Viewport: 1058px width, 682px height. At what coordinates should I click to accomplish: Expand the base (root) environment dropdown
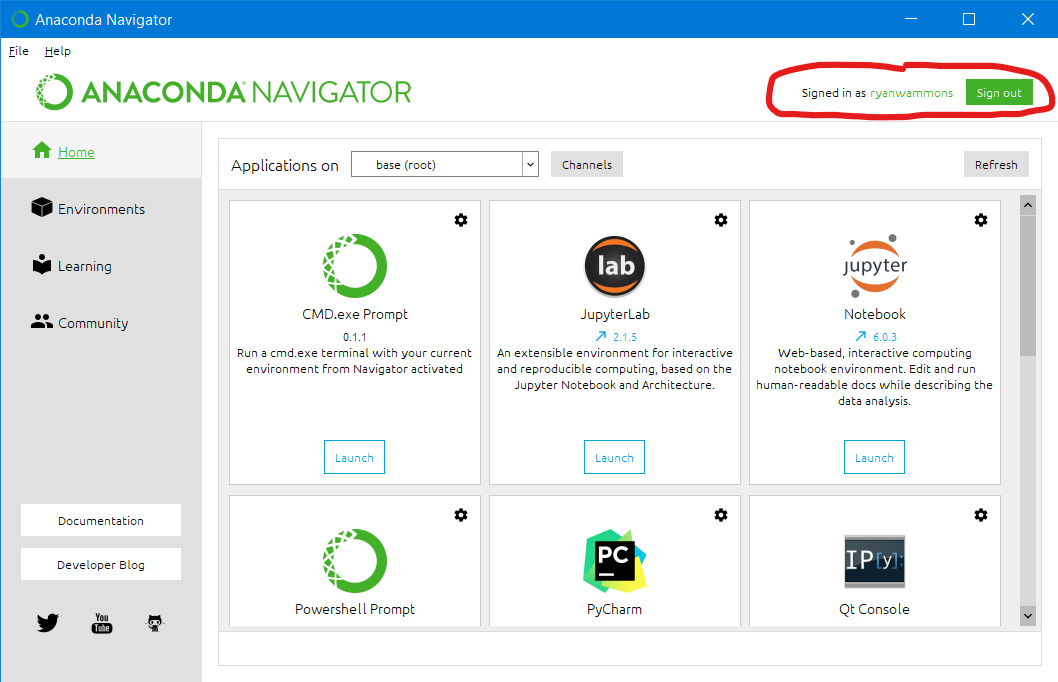pyautogui.click(x=445, y=164)
